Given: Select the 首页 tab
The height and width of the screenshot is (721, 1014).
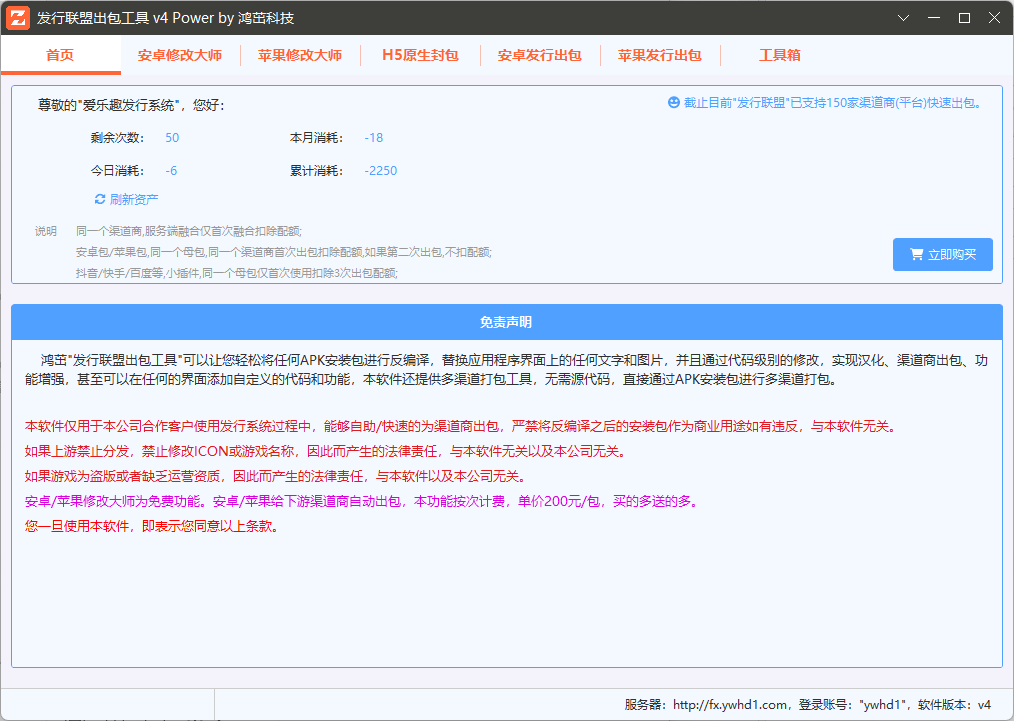Looking at the screenshot, I should coord(61,56).
